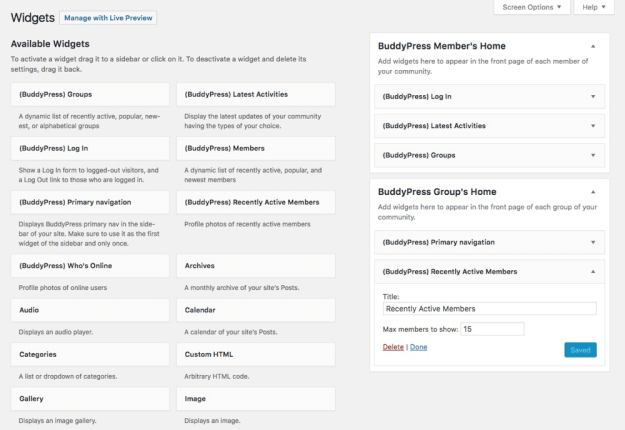625x430 pixels.
Task: Click 'Profile photos of recently active members' text
Action: coord(247,224)
